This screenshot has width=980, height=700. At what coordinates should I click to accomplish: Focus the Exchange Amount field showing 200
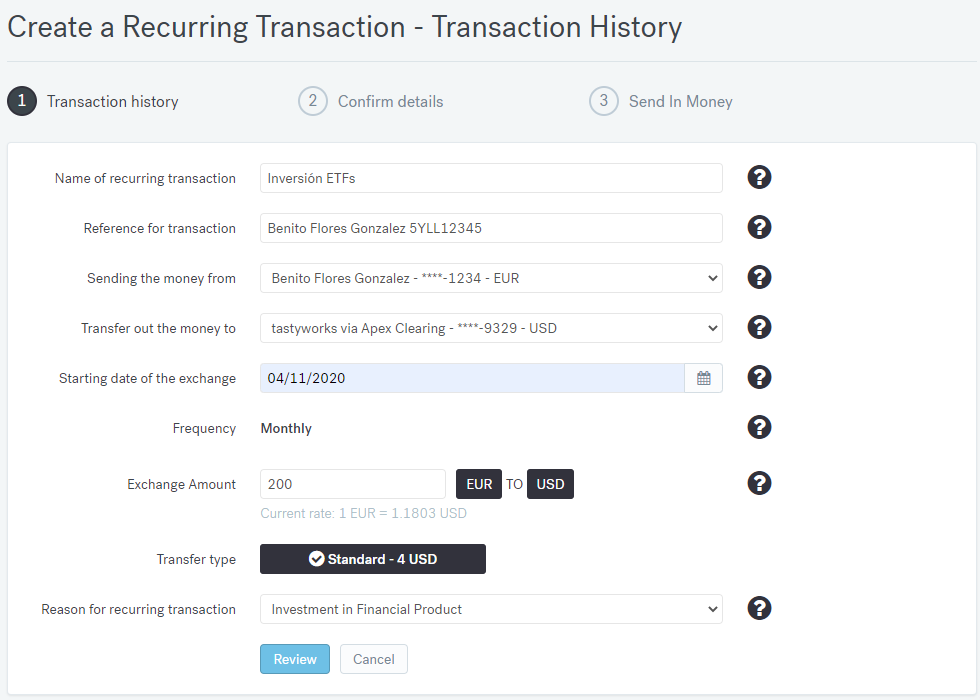tap(352, 484)
